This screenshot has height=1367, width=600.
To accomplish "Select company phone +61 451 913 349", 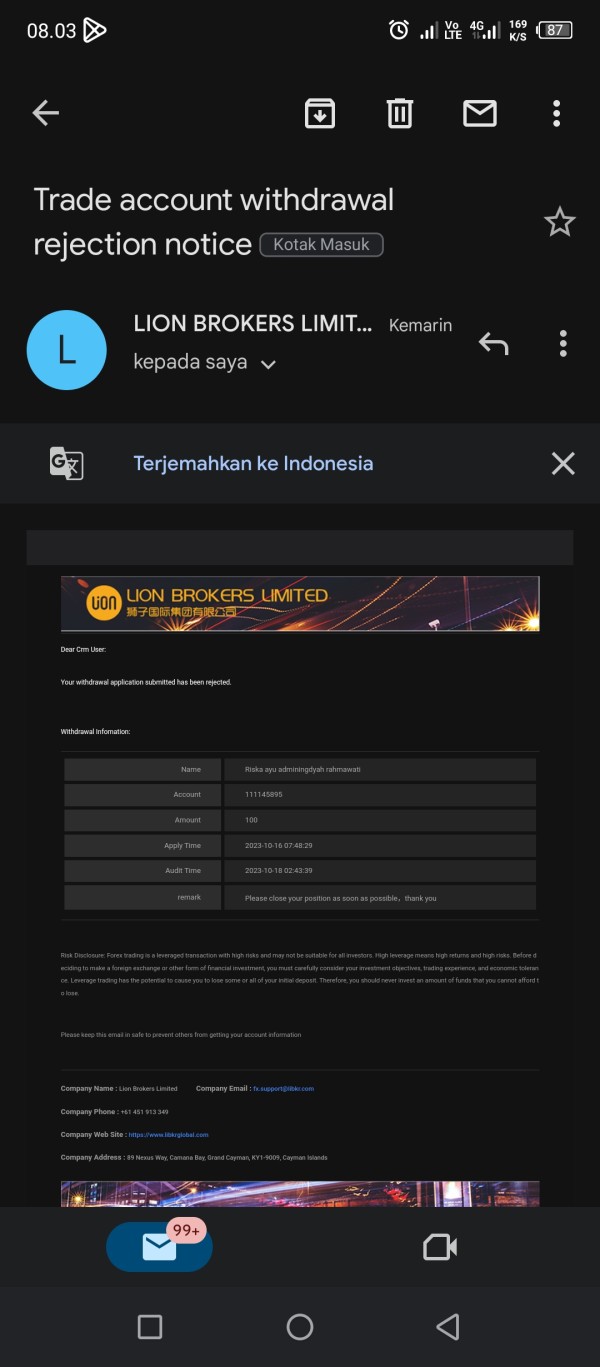I will pos(144,1112).
